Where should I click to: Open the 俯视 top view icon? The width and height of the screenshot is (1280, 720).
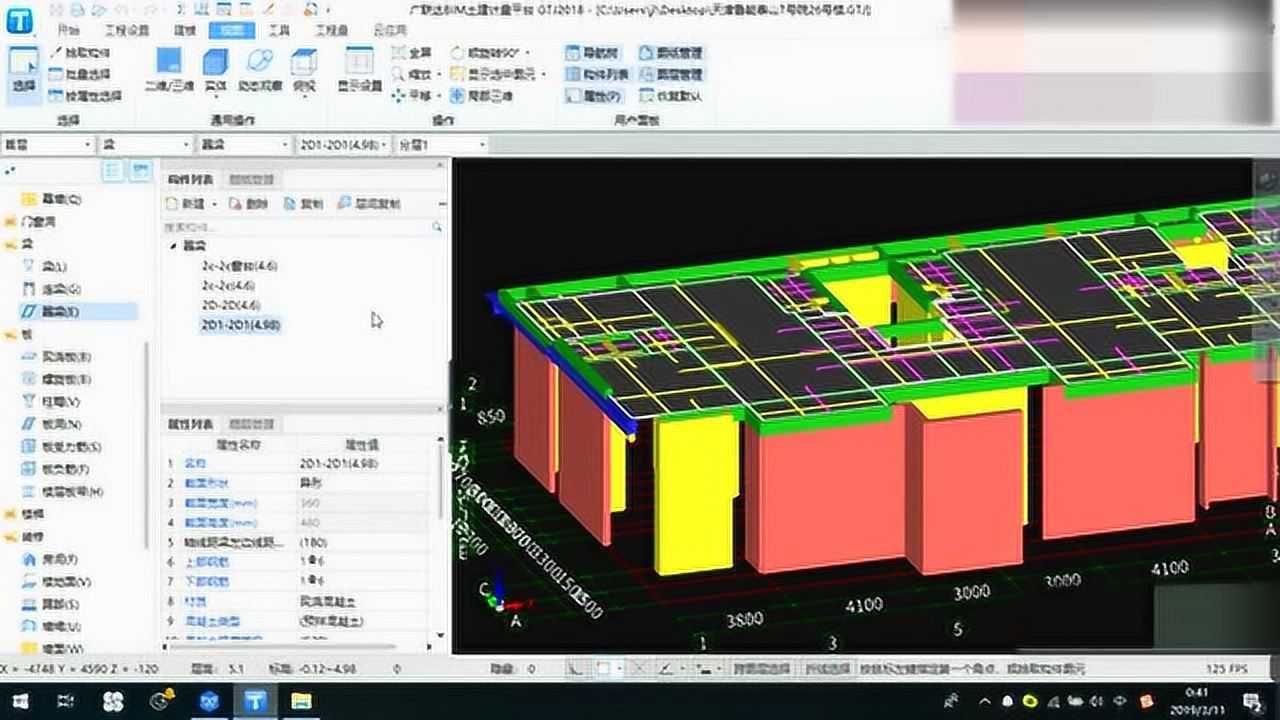pyautogui.click(x=303, y=68)
